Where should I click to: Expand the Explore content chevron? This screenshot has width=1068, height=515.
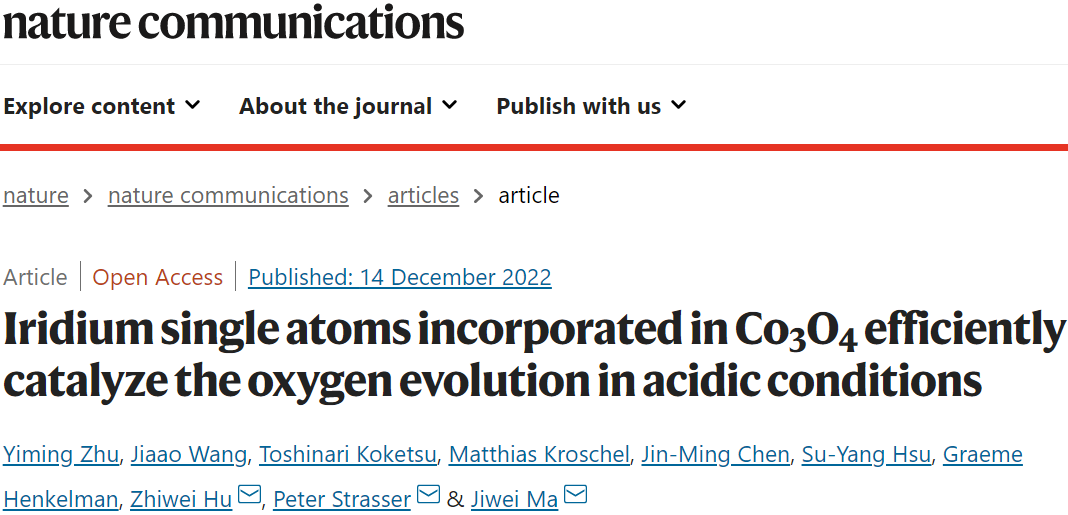point(193,105)
